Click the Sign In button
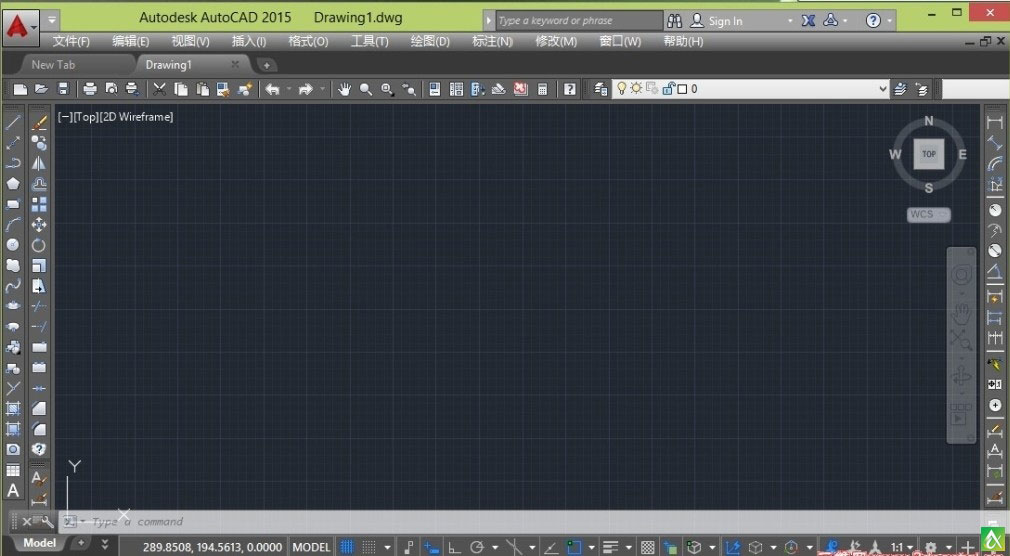Screen dimensions: 1010x556 (x=725, y=21)
